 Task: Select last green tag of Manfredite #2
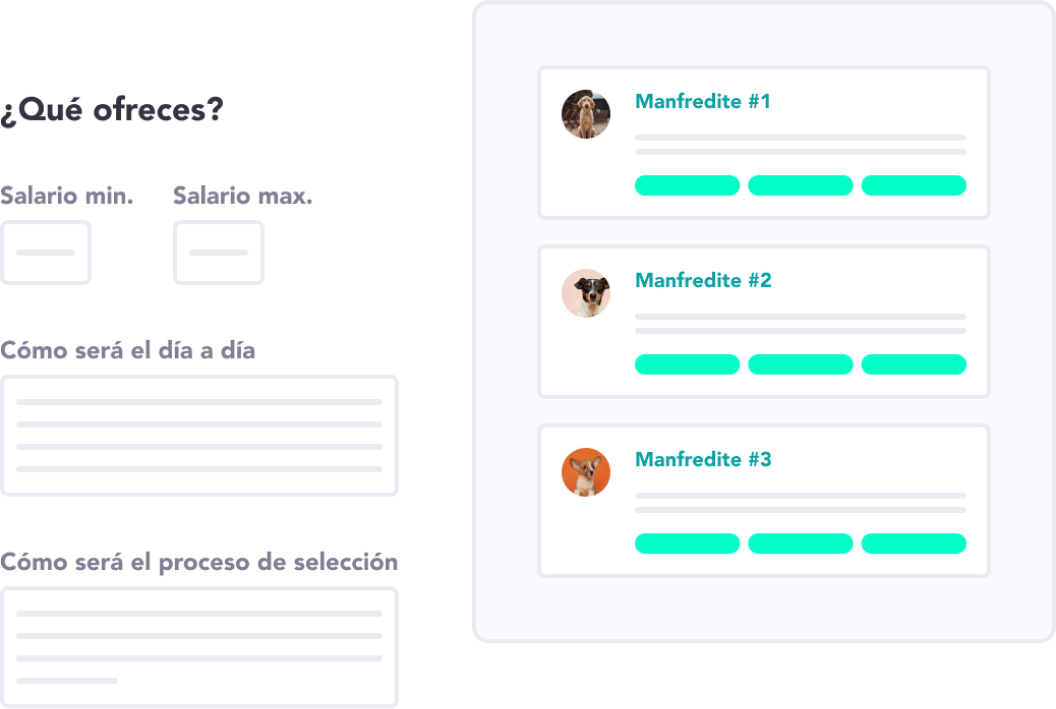[913, 364]
